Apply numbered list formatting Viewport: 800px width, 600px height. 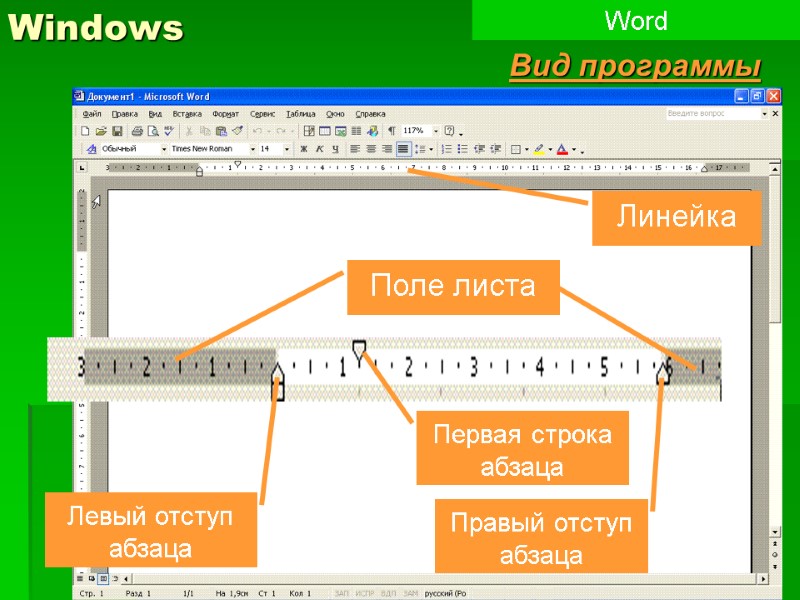pos(446,149)
